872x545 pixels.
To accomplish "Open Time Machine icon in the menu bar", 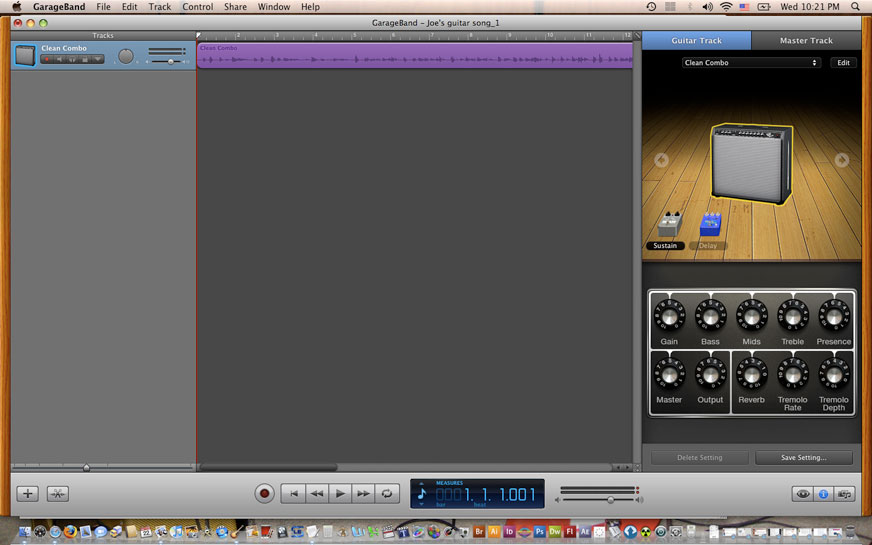I will [651, 7].
